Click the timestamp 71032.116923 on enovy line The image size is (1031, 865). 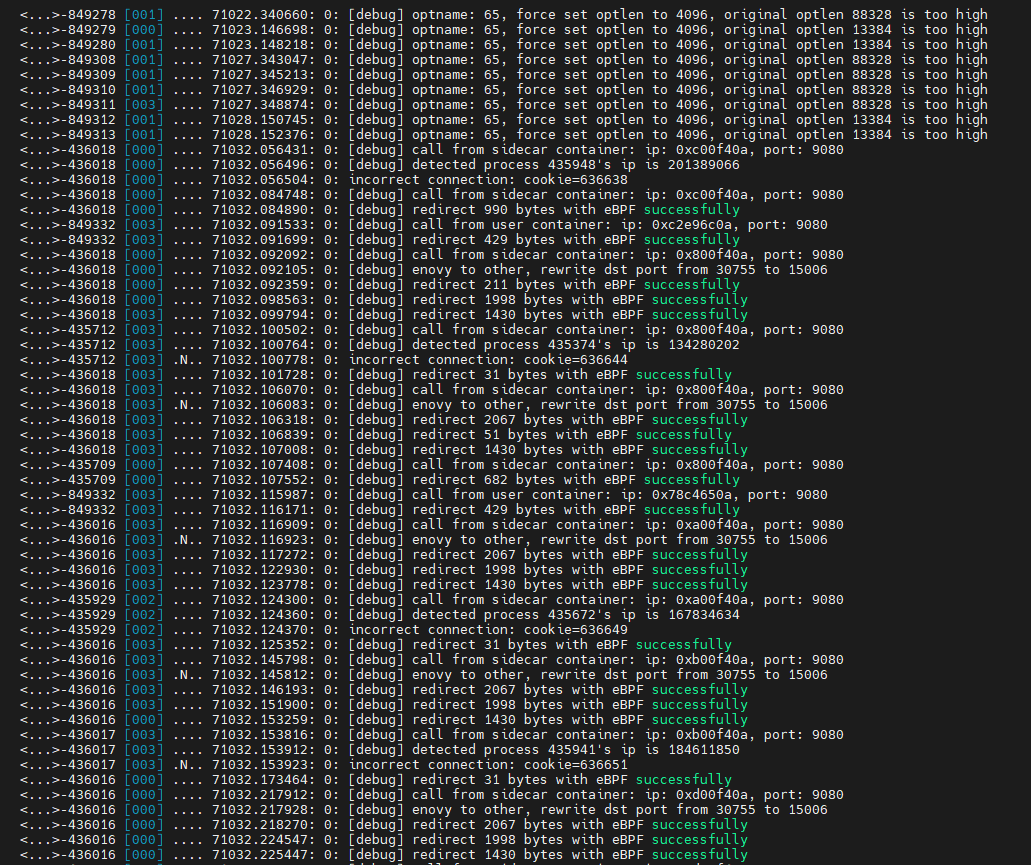tap(260, 540)
